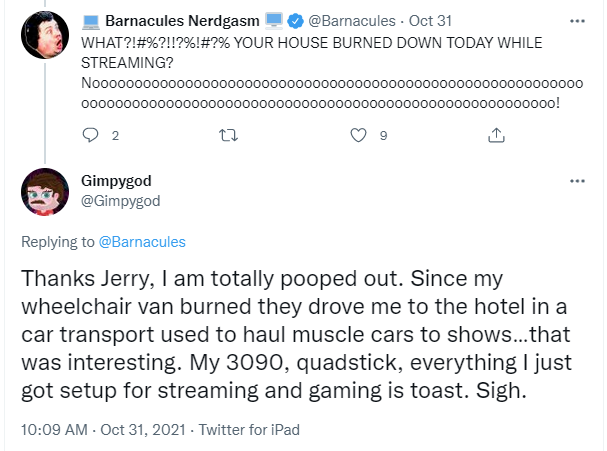Open the Barnacules Nerdgasm display name link
607x451 pixels.
point(183,20)
